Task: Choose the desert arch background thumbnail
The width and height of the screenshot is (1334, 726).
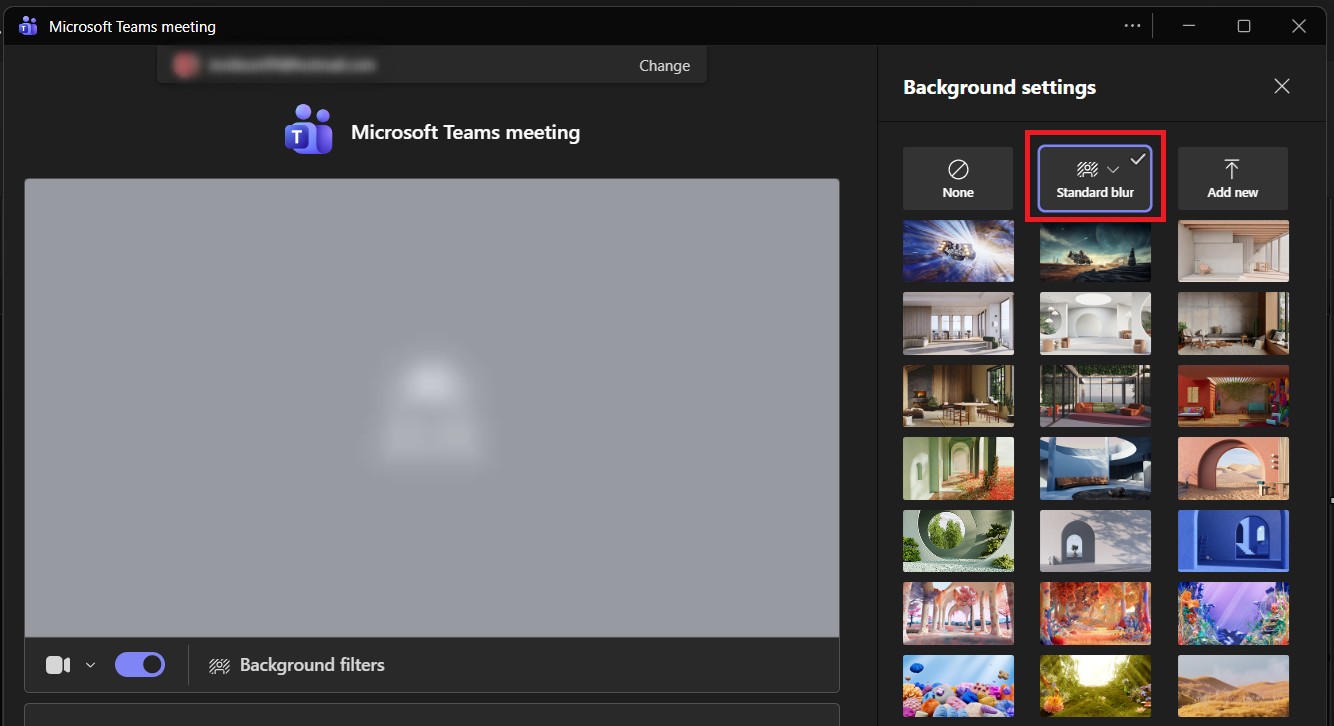Action: (x=1233, y=468)
